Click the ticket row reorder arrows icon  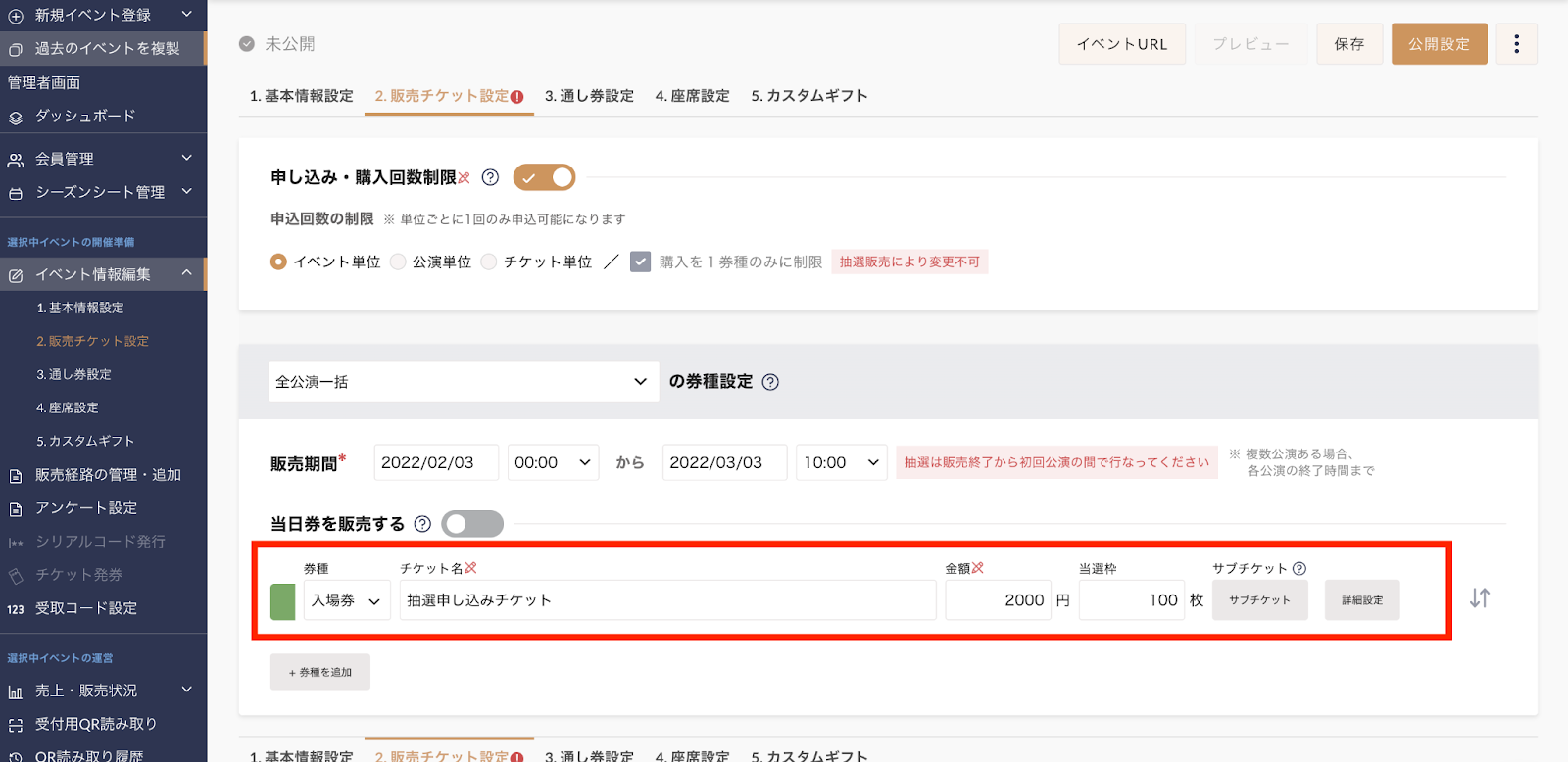(1479, 598)
